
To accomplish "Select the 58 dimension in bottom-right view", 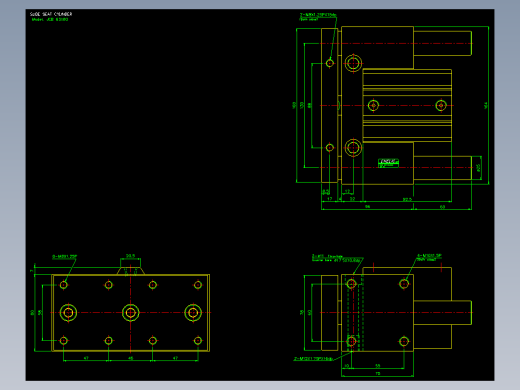I will tap(378, 366).
